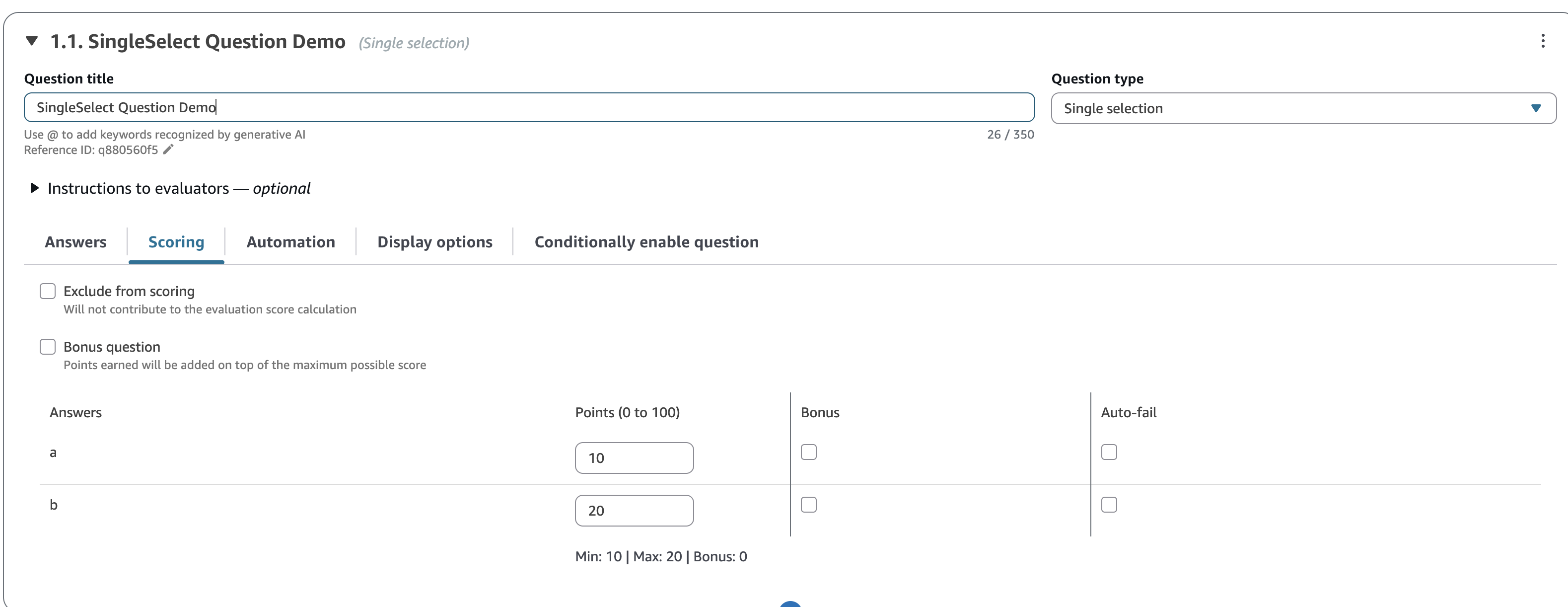The image size is (1568, 607).
Task: Click the points field for answer b
Action: (x=634, y=510)
